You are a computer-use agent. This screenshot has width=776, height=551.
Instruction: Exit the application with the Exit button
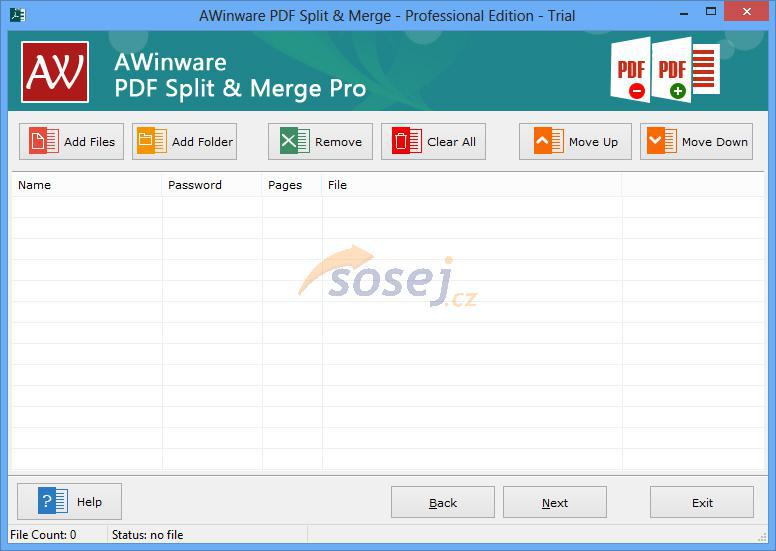pyautogui.click(x=702, y=502)
